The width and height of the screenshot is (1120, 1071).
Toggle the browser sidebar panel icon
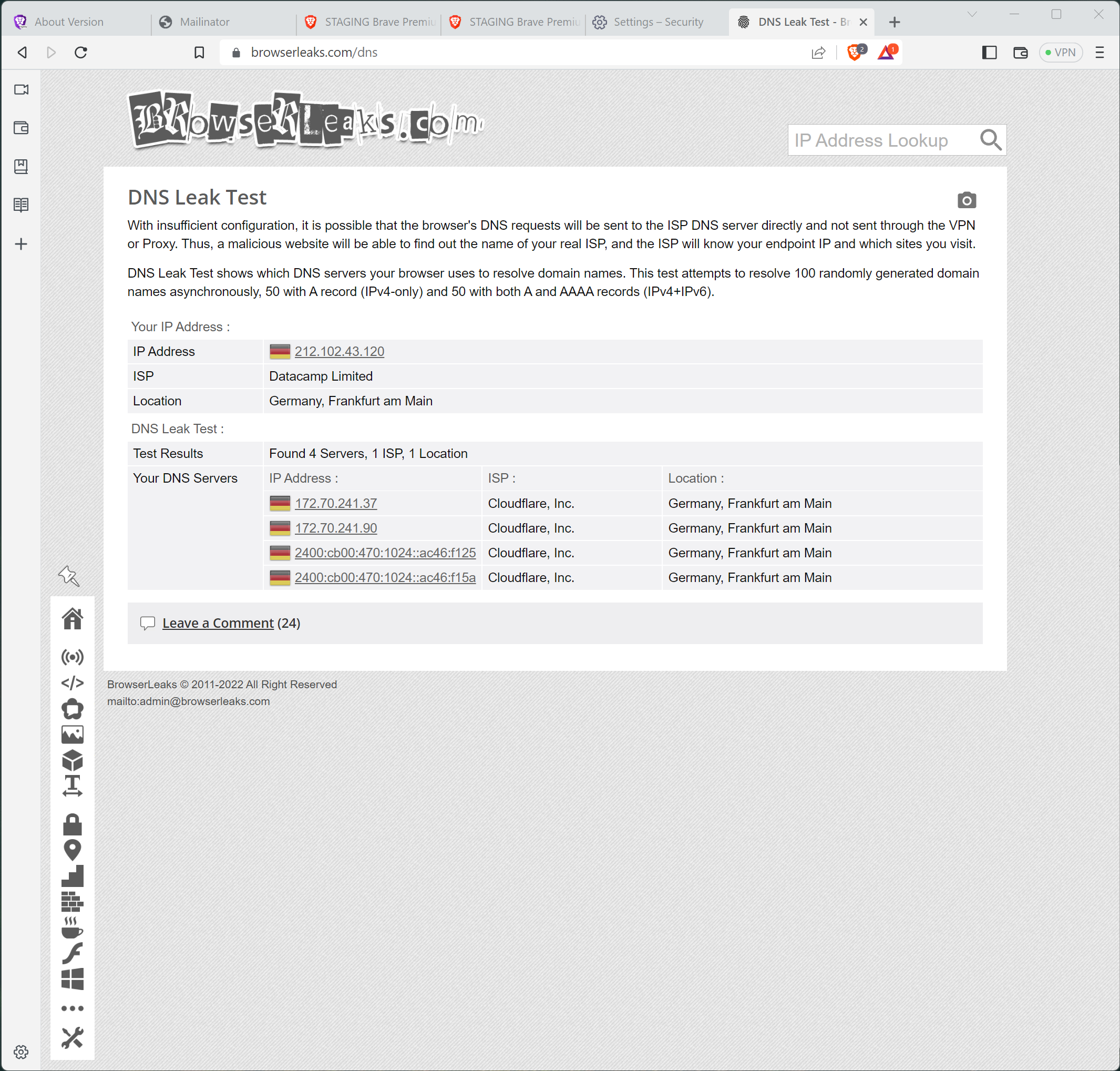point(990,52)
